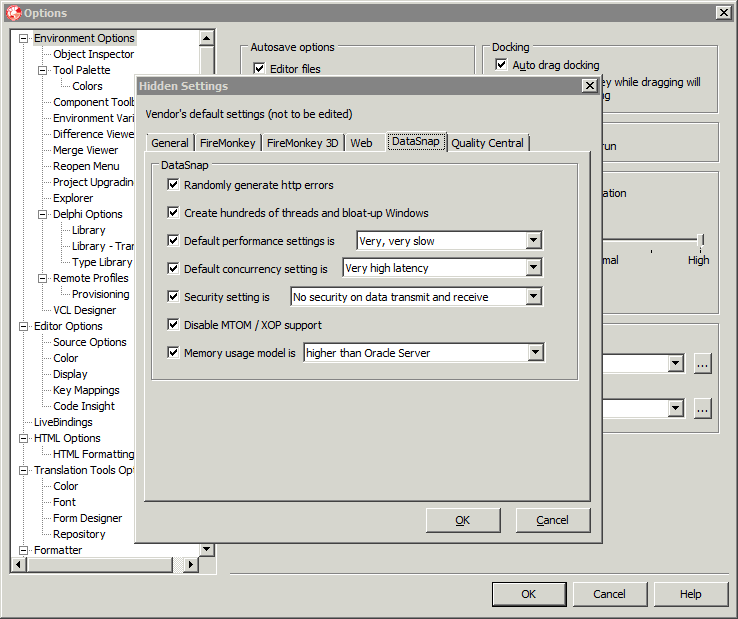
Task: Toggle Default performance settings checkbox
Action: click(x=173, y=241)
